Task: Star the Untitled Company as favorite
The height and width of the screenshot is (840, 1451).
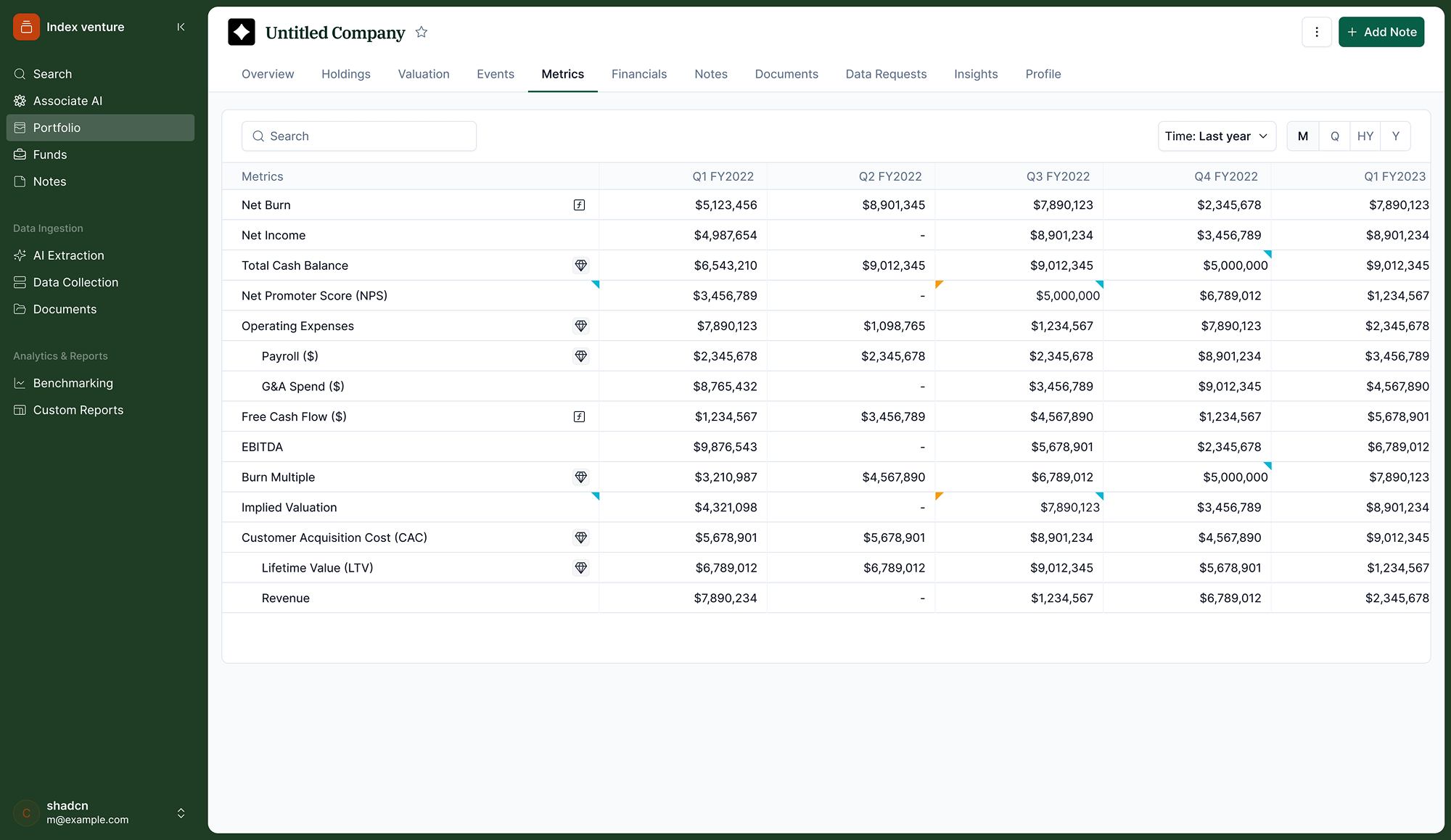Action: [x=422, y=32]
